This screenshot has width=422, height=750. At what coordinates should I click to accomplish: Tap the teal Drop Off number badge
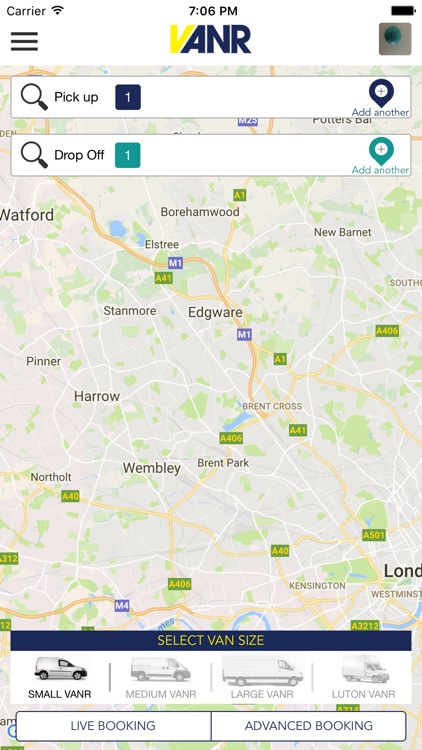pyautogui.click(x=128, y=155)
